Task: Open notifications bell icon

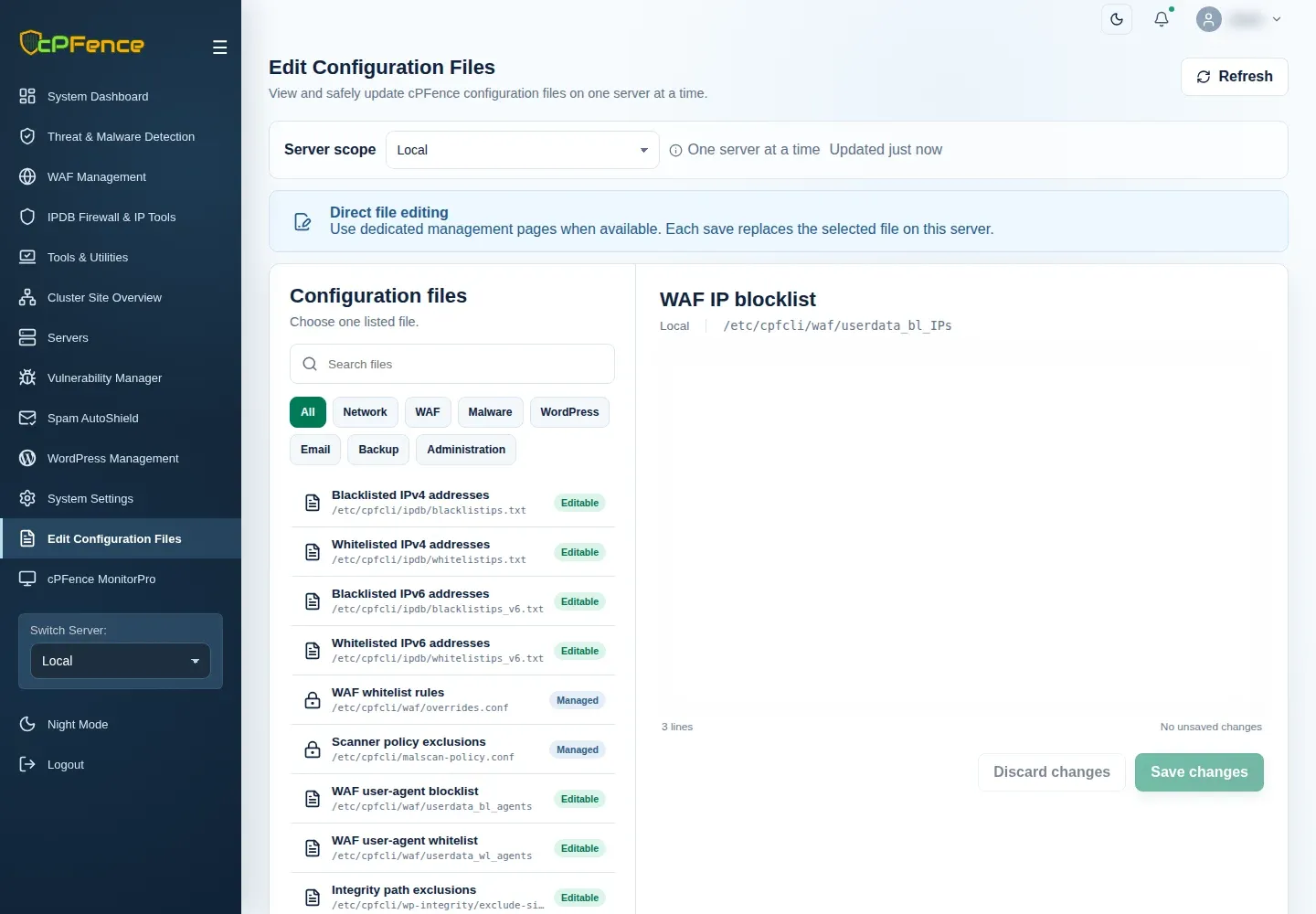Action: tap(1162, 19)
